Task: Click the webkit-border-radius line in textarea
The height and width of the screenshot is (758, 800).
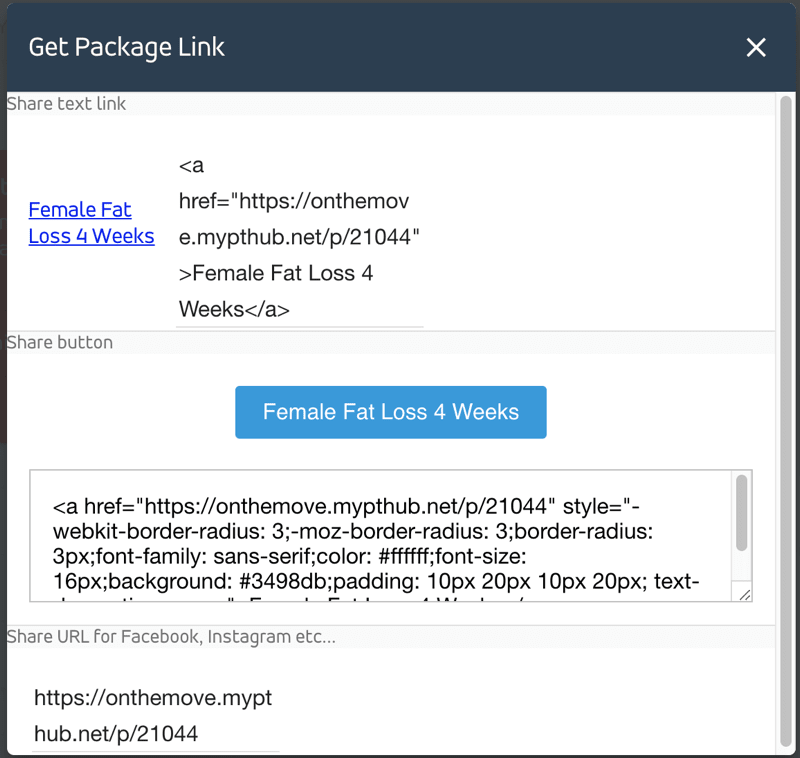Action: coord(353,531)
